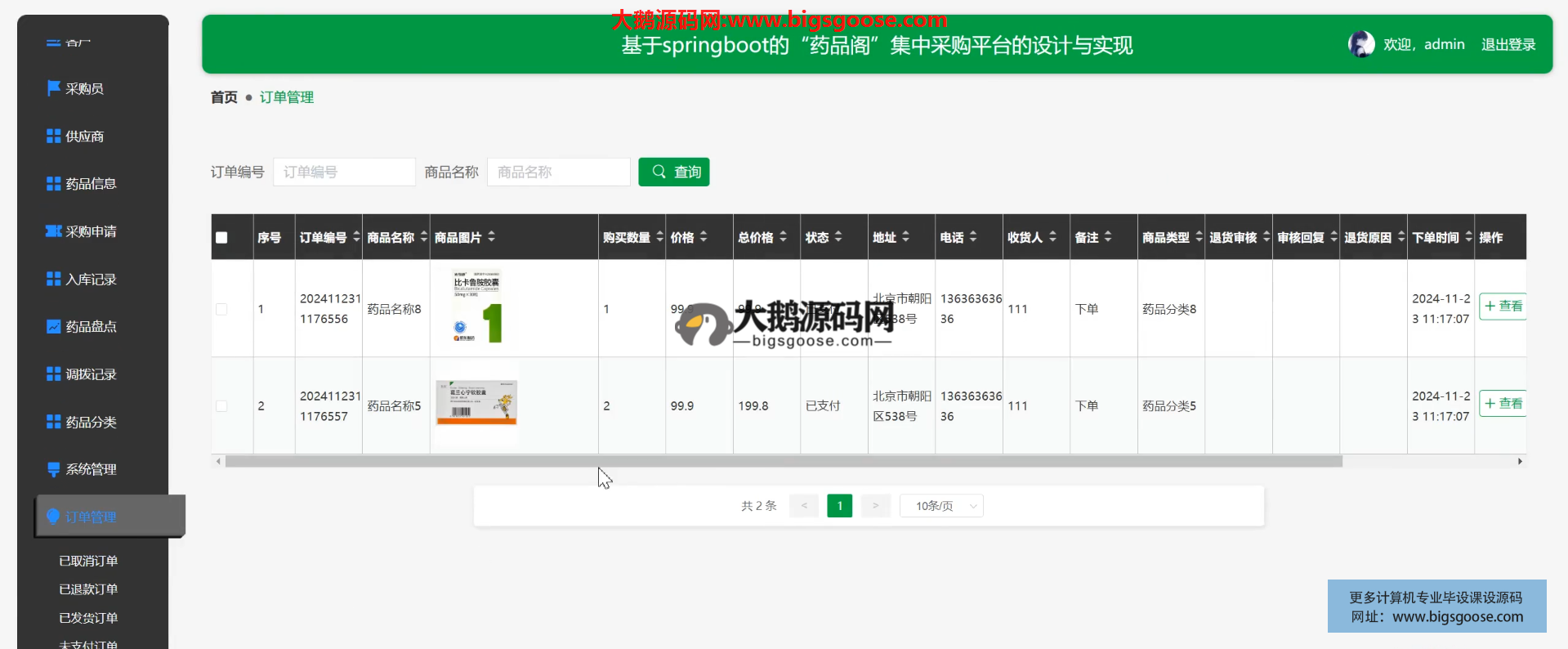Click the sort arrows on 总价格 column
The image size is (1568, 649).
(783, 237)
